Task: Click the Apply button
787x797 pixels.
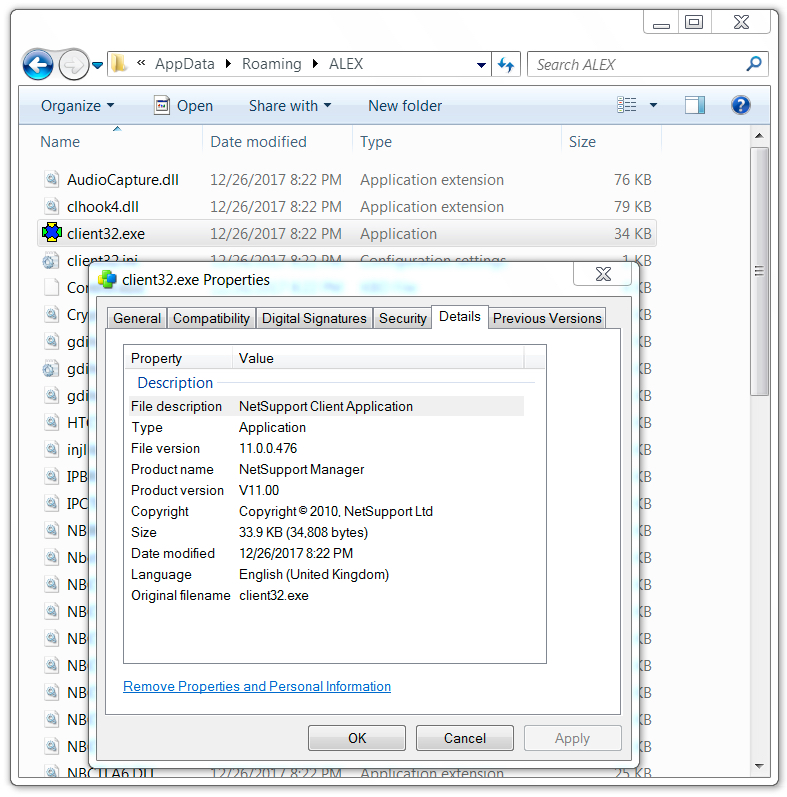Action: (572, 738)
